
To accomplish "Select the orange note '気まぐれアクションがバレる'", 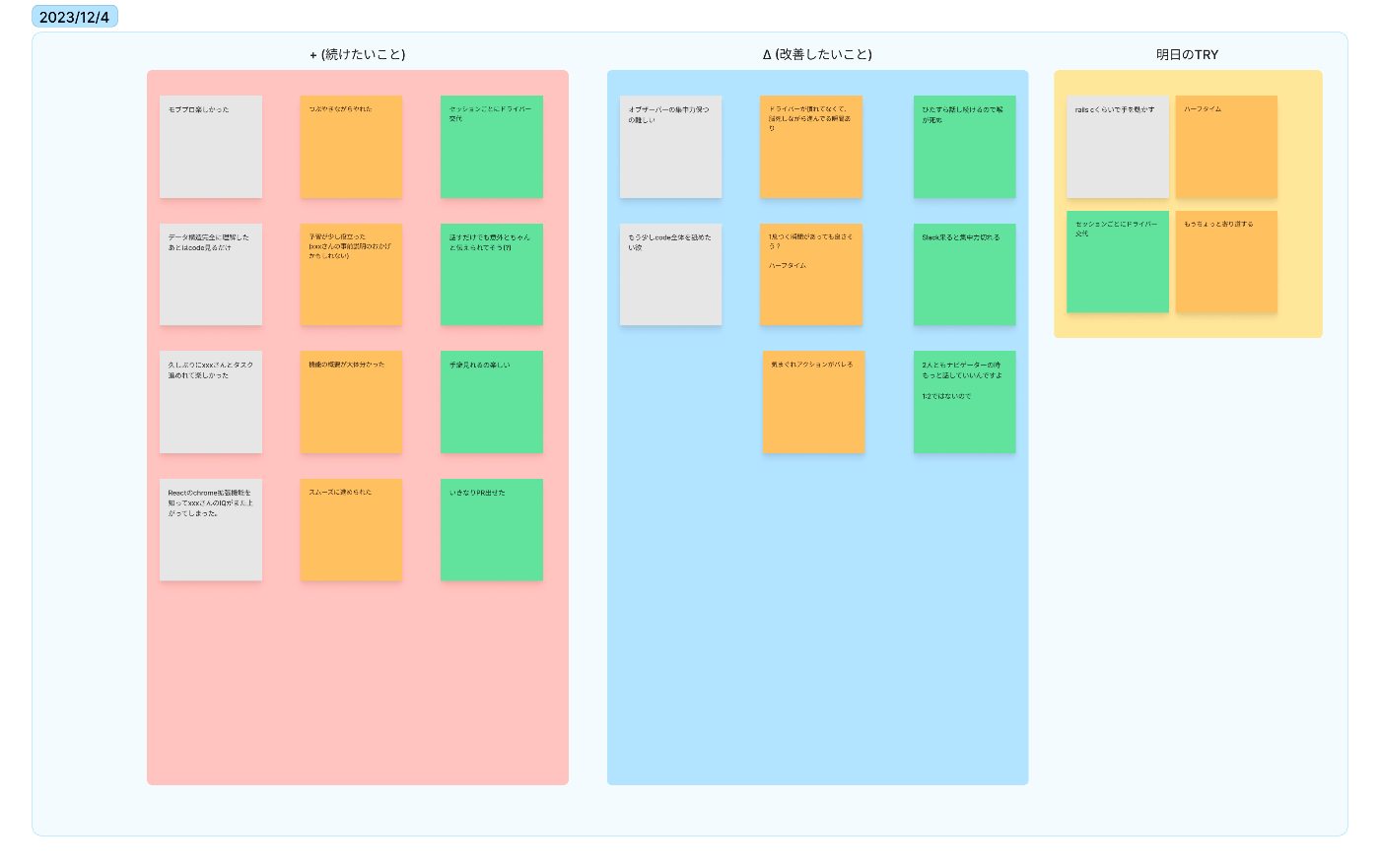I will tap(813, 402).
